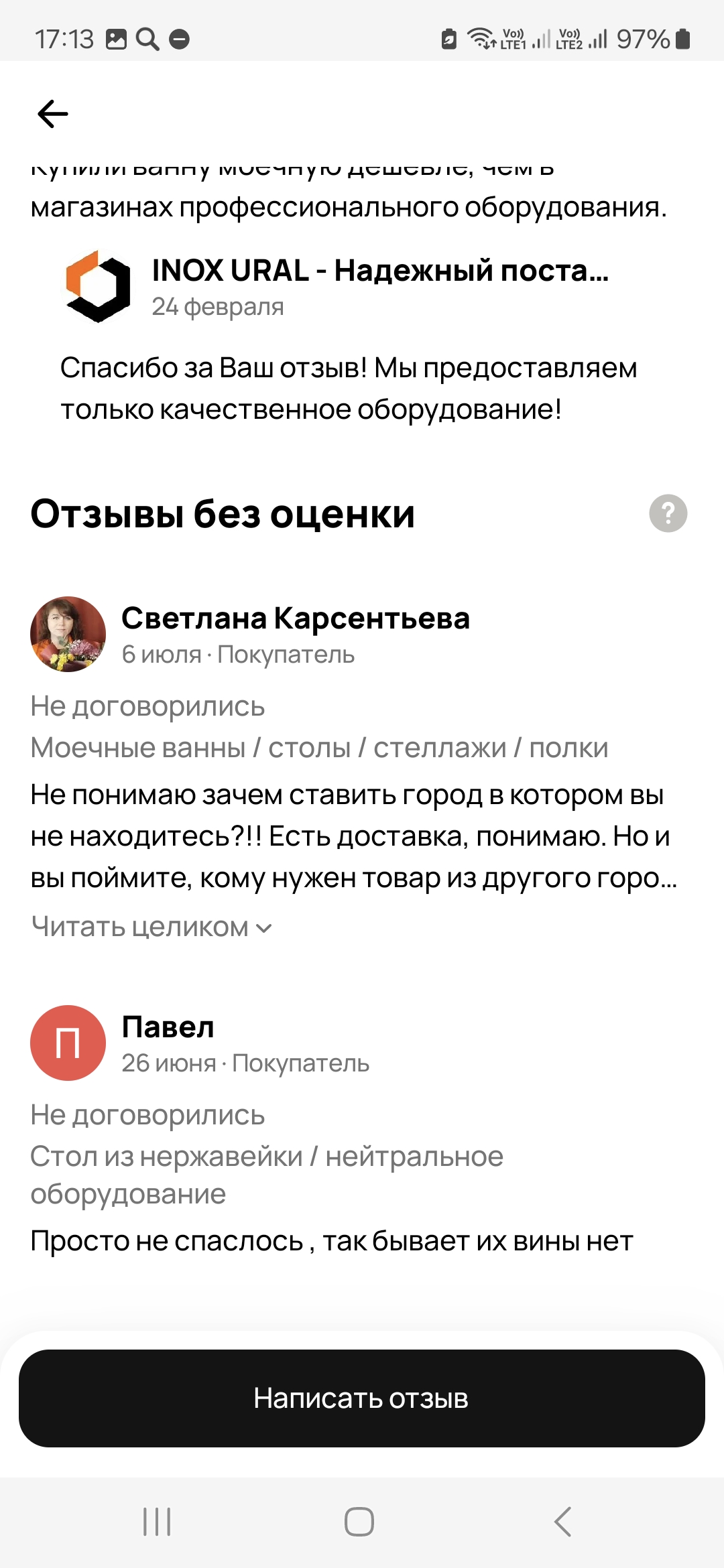Tap the Android recent apps icon
This screenshot has height=1568, width=724.
tap(158, 1522)
